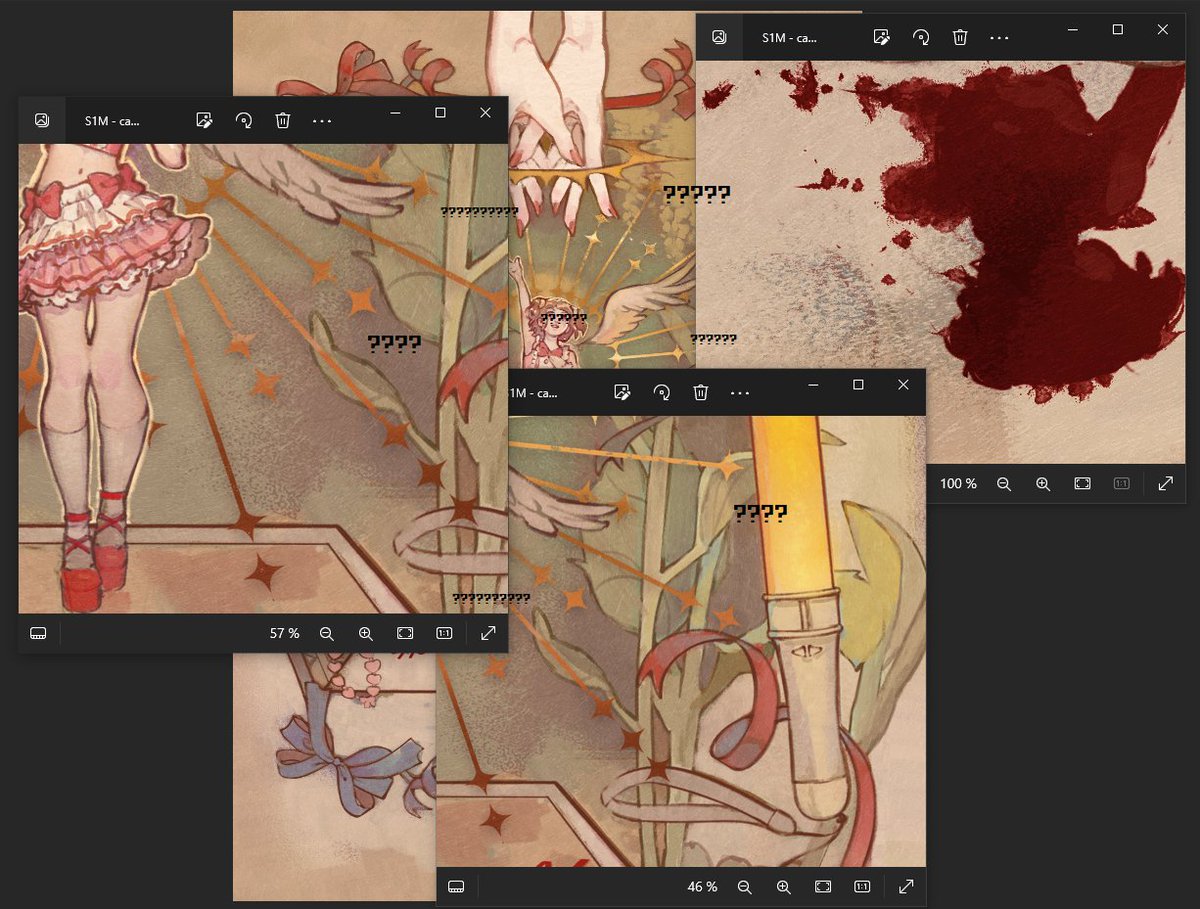Click the S1M title of the 57 % window

point(112,121)
